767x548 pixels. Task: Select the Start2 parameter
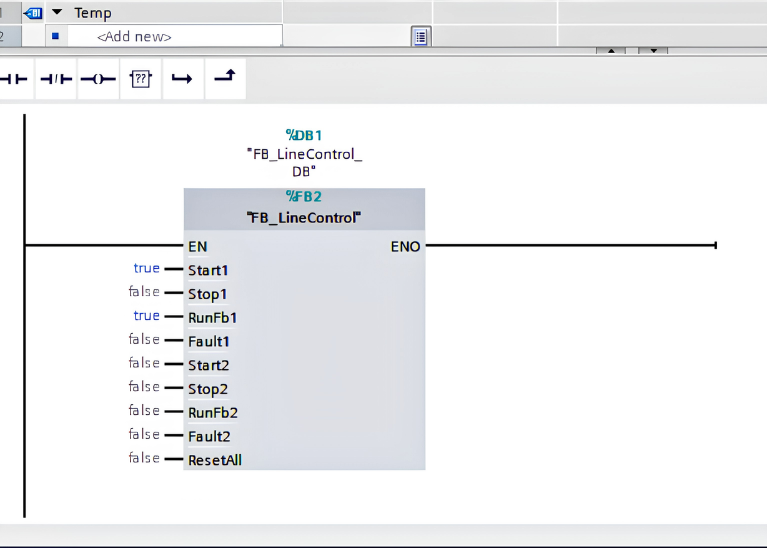pyautogui.click(x=209, y=365)
